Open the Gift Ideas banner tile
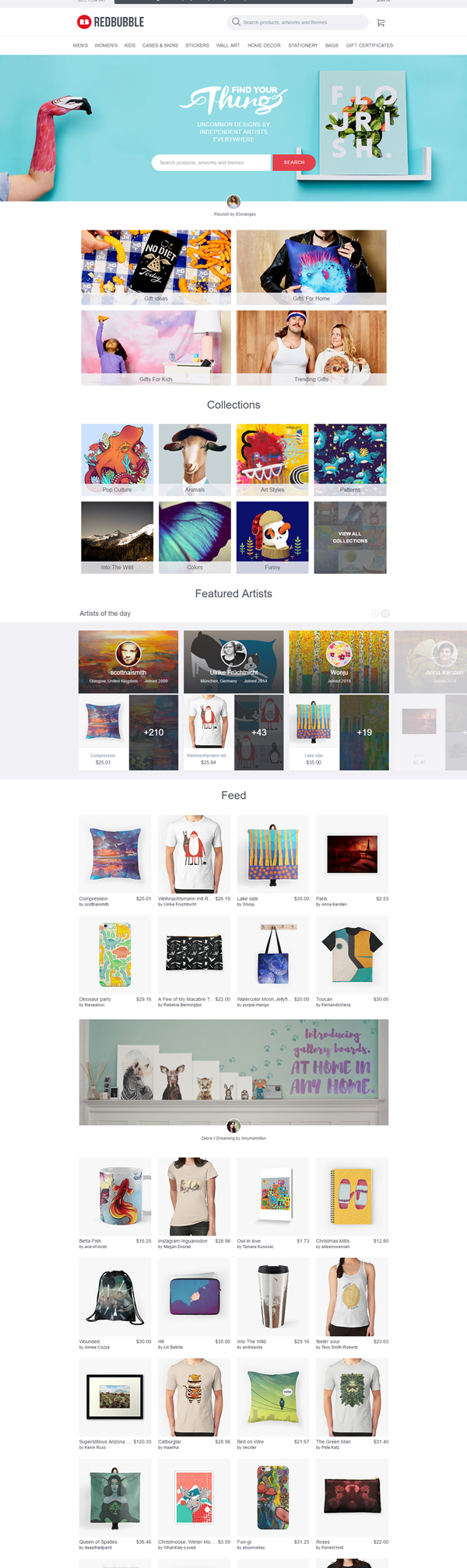 click(x=156, y=267)
